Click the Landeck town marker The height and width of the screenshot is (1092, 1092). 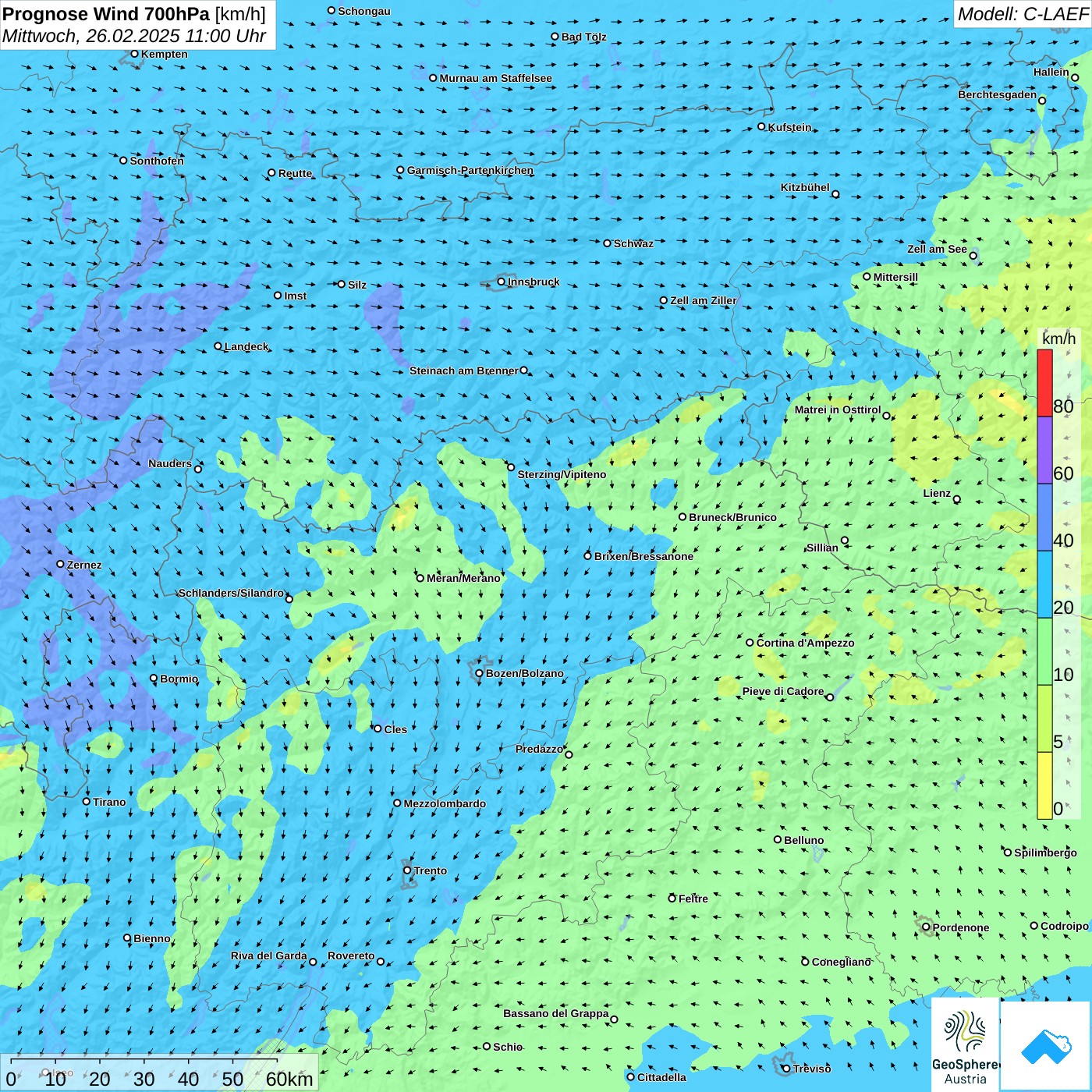pyautogui.click(x=218, y=346)
